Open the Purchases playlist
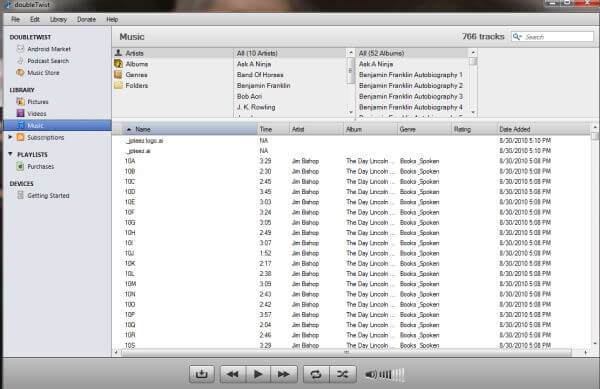 (40, 167)
